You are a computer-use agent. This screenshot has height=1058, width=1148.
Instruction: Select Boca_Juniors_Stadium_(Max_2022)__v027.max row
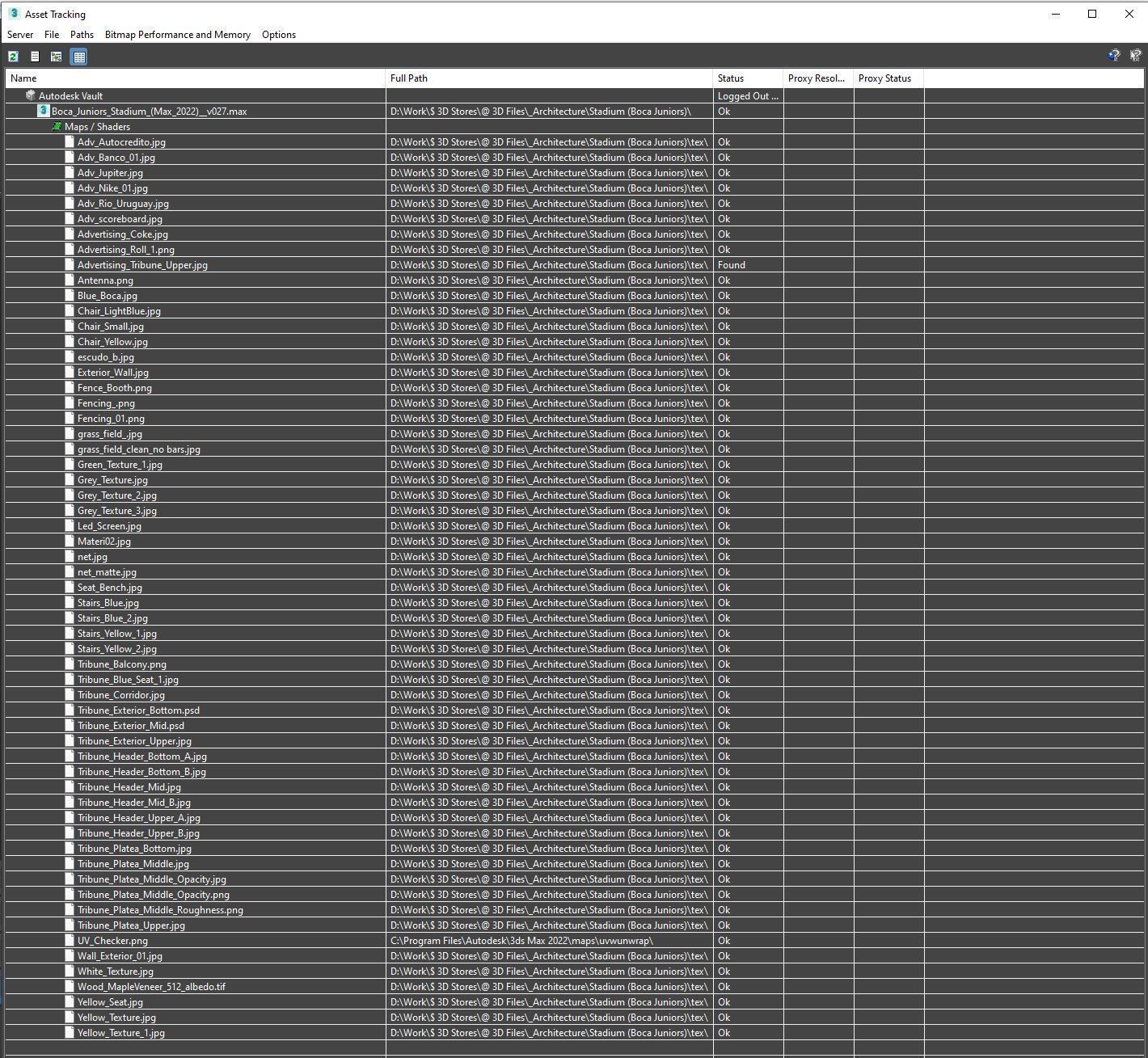coord(150,111)
